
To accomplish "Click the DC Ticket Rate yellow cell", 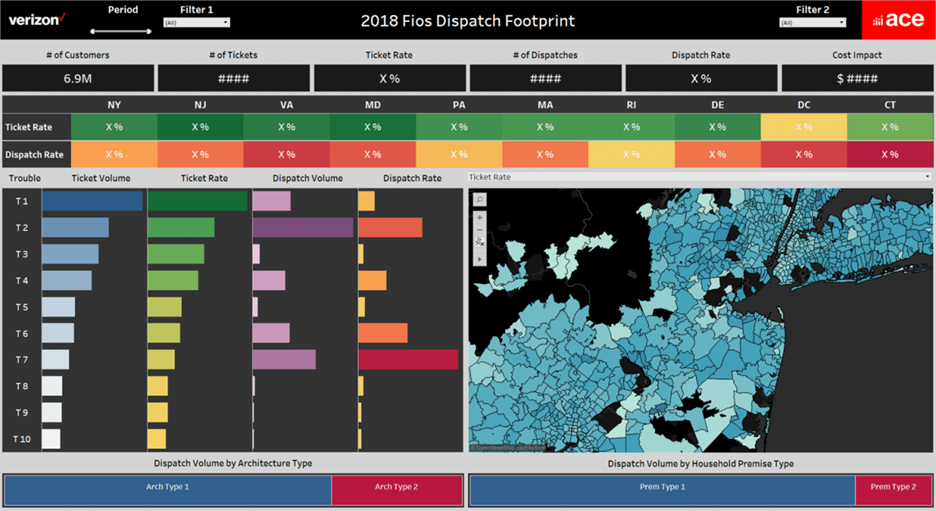I will [803, 127].
